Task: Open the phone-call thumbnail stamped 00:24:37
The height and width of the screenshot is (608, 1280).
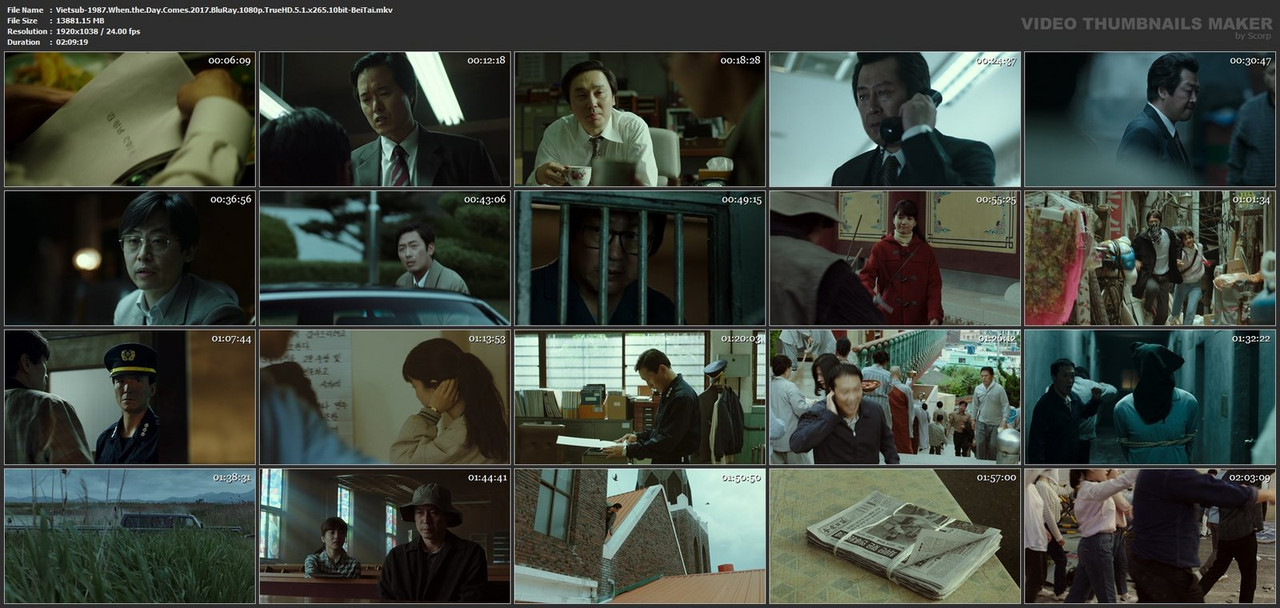Action: tap(895, 120)
